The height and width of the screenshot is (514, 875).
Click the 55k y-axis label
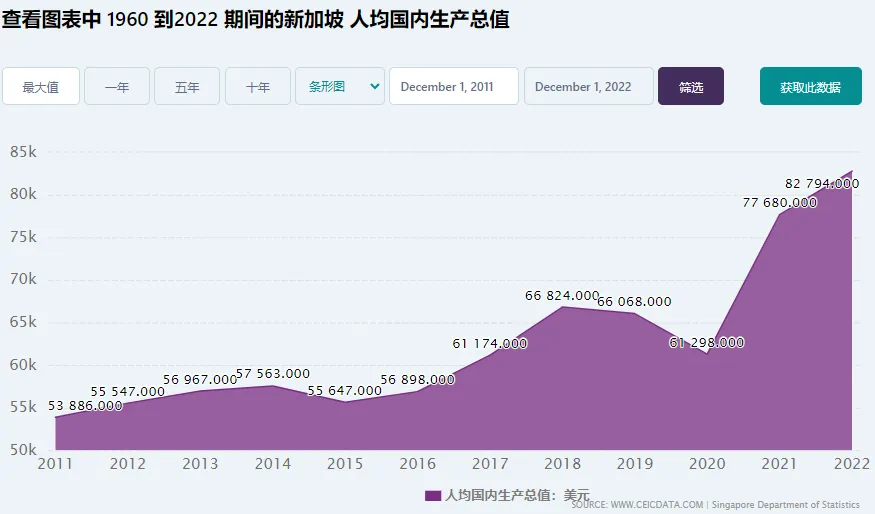(x=23, y=407)
